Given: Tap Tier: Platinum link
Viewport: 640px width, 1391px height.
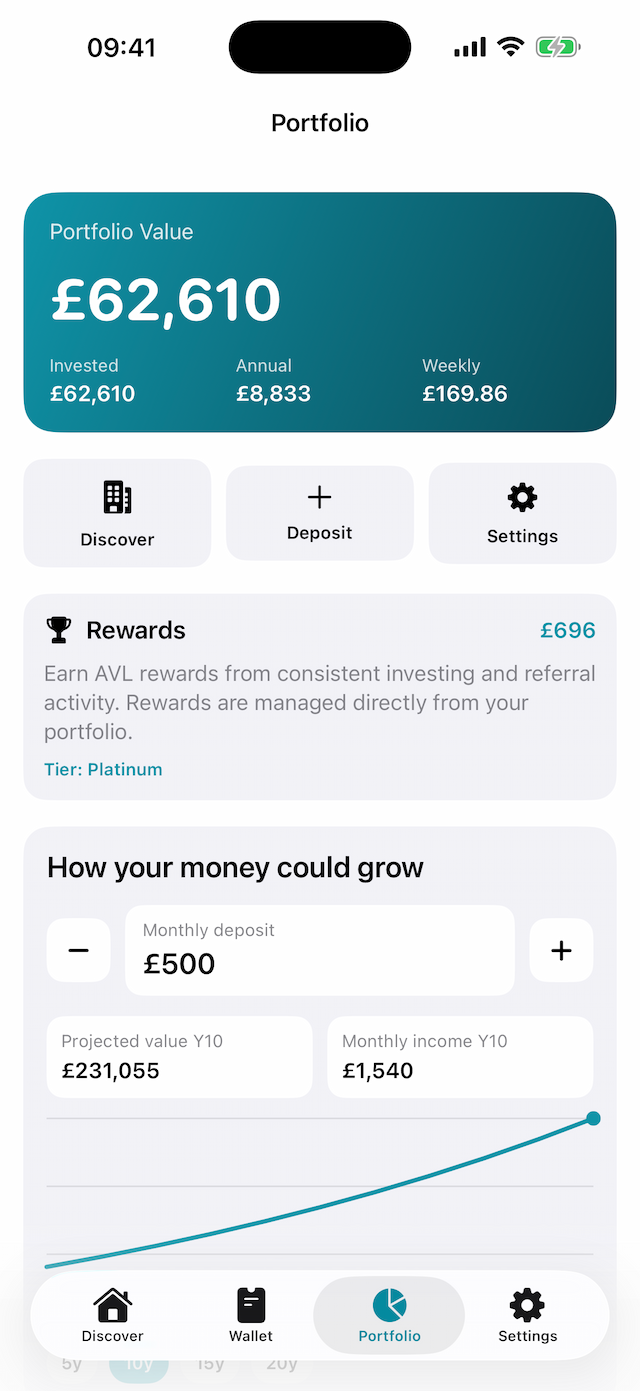Looking at the screenshot, I should [103, 770].
